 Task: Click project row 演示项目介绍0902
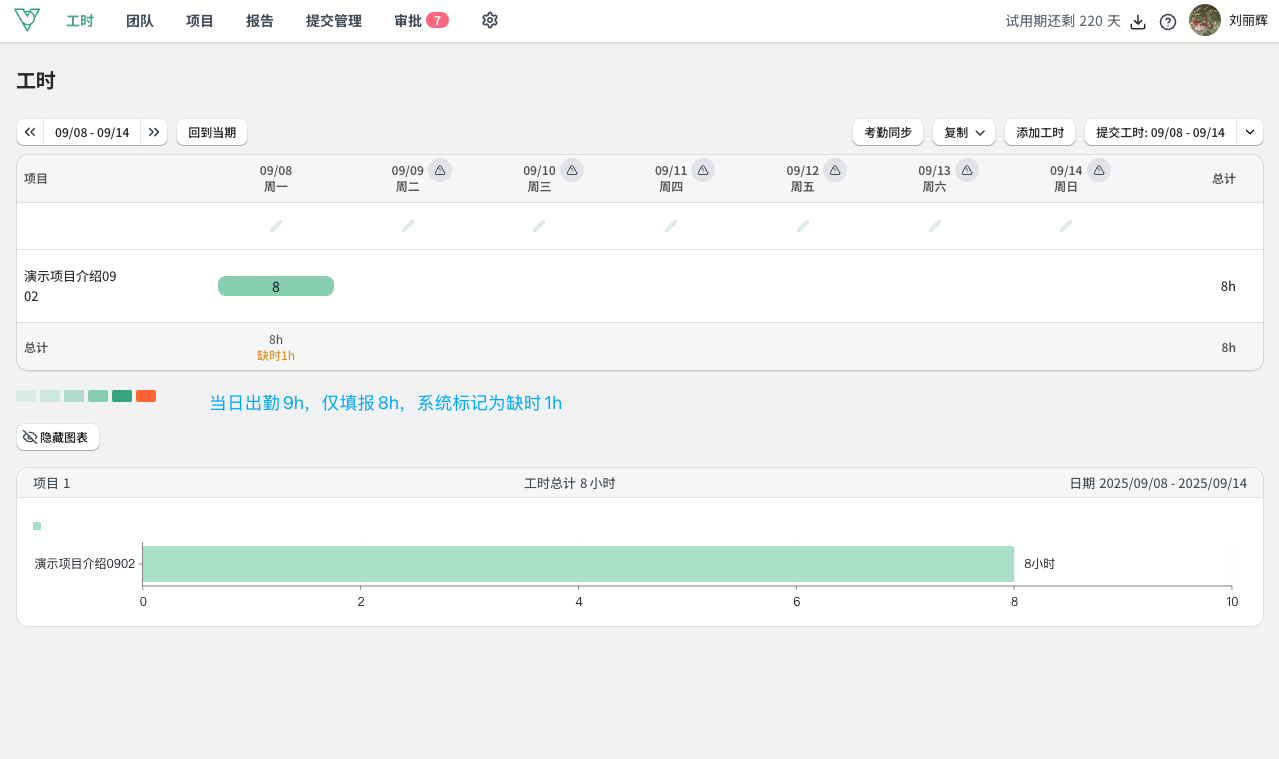click(x=640, y=286)
